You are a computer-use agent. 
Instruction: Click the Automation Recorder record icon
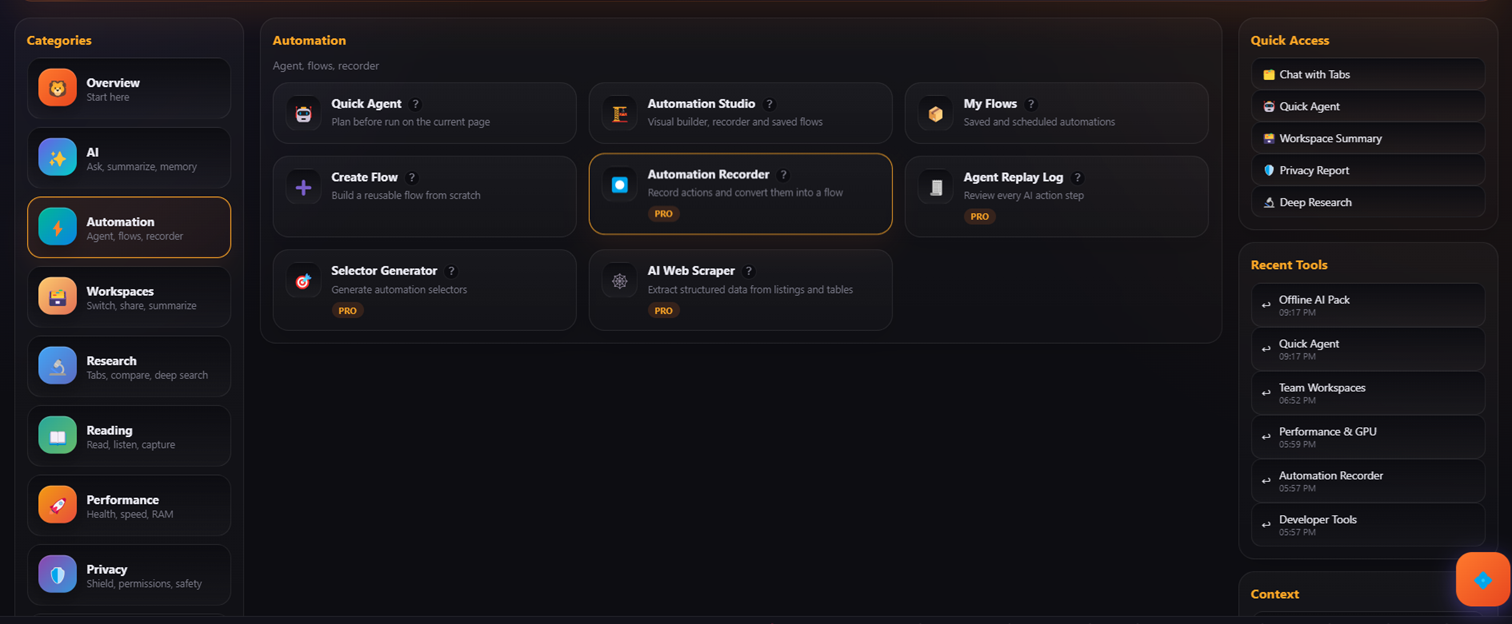pos(620,184)
